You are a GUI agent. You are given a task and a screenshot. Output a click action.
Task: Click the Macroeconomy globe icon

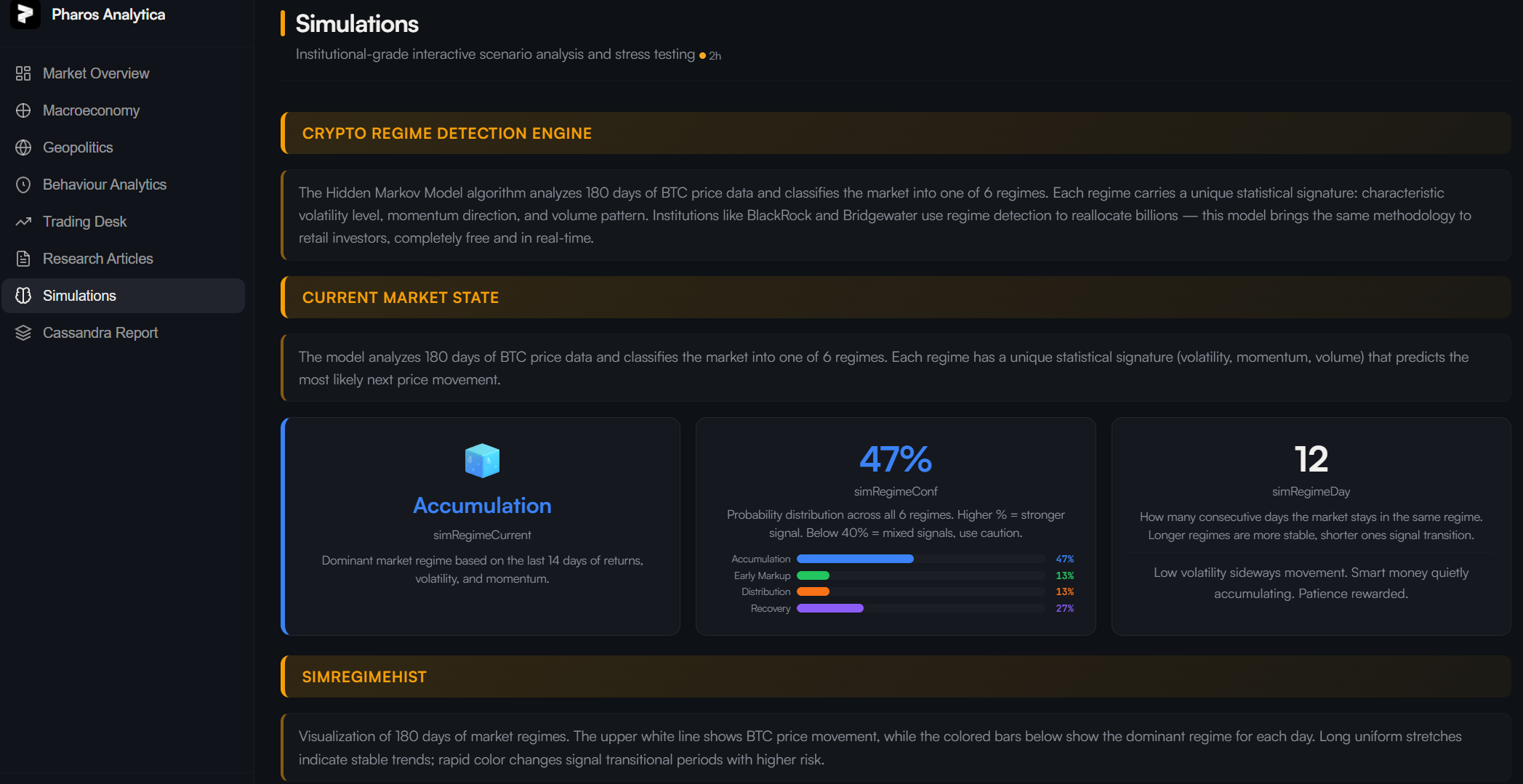(x=23, y=110)
